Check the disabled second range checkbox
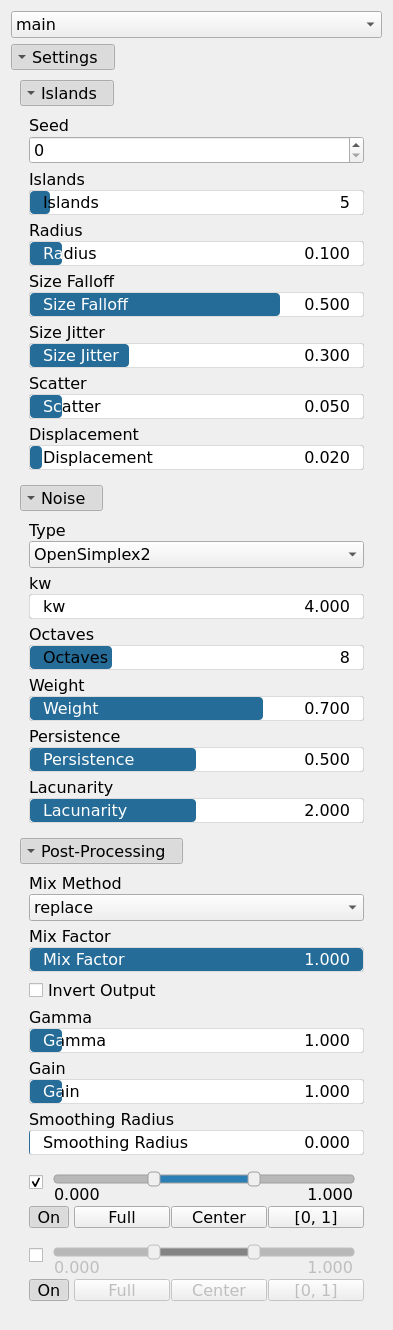 pyautogui.click(x=36, y=1254)
